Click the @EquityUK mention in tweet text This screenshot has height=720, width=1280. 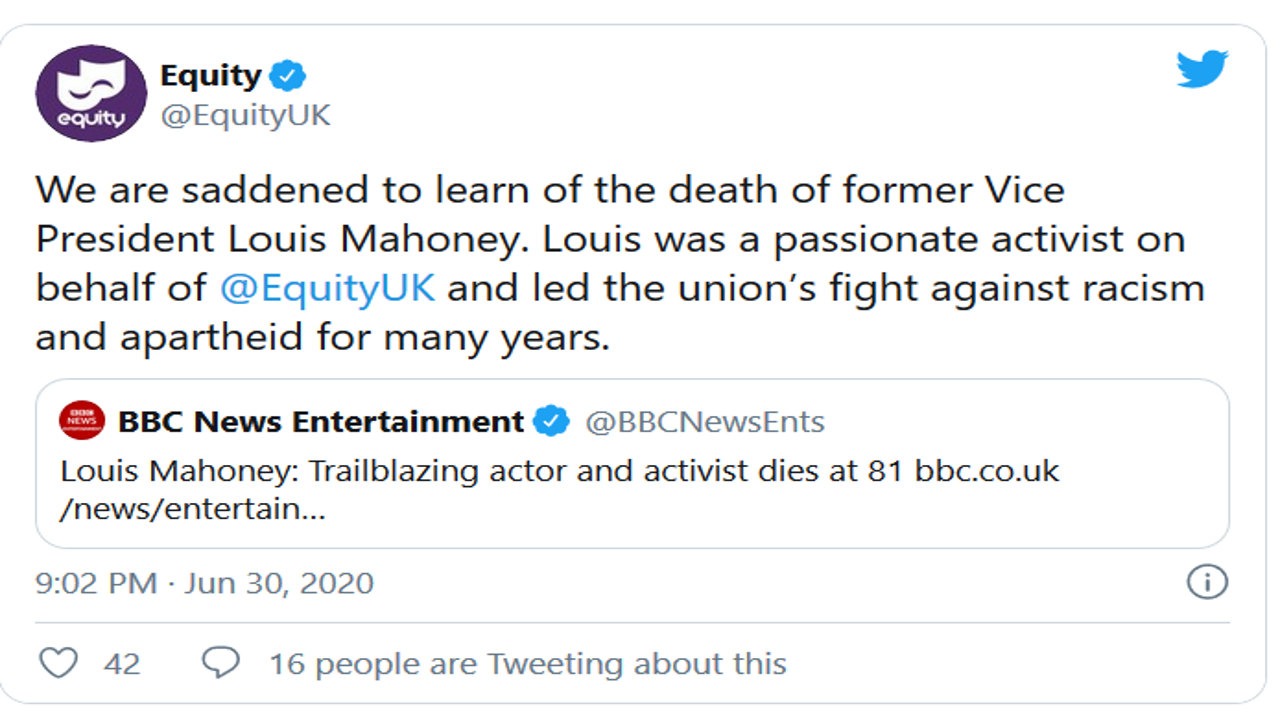tap(327, 288)
